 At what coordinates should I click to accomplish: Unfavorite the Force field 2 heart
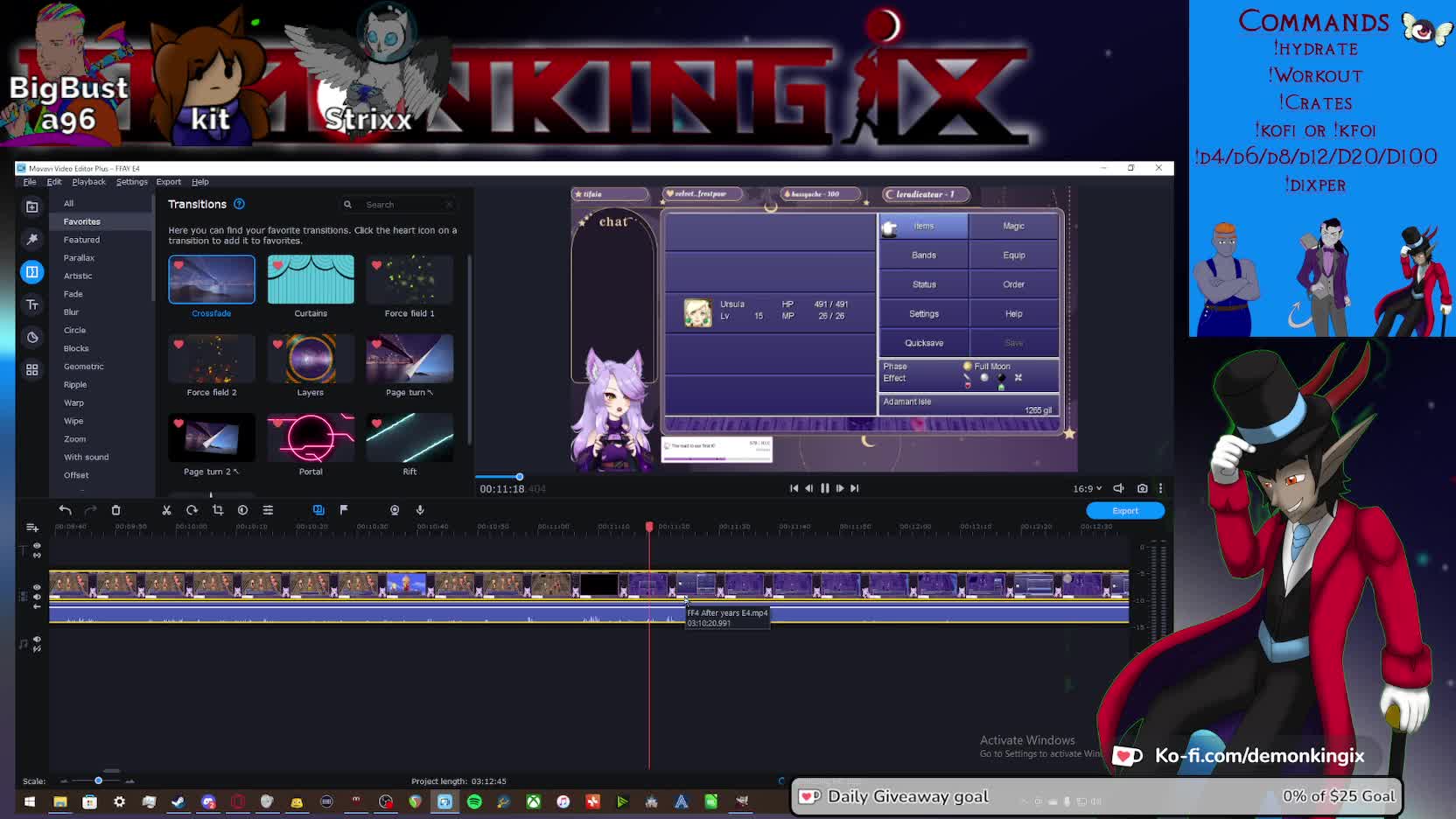coord(178,345)
